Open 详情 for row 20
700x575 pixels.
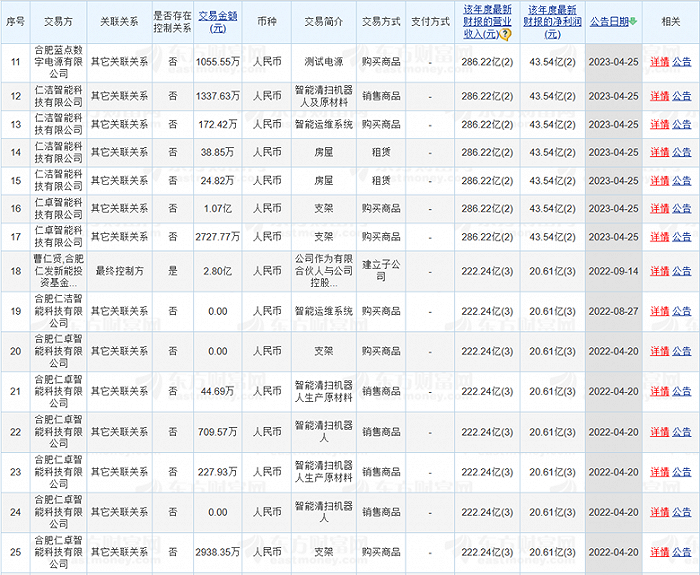click(659, 351)
